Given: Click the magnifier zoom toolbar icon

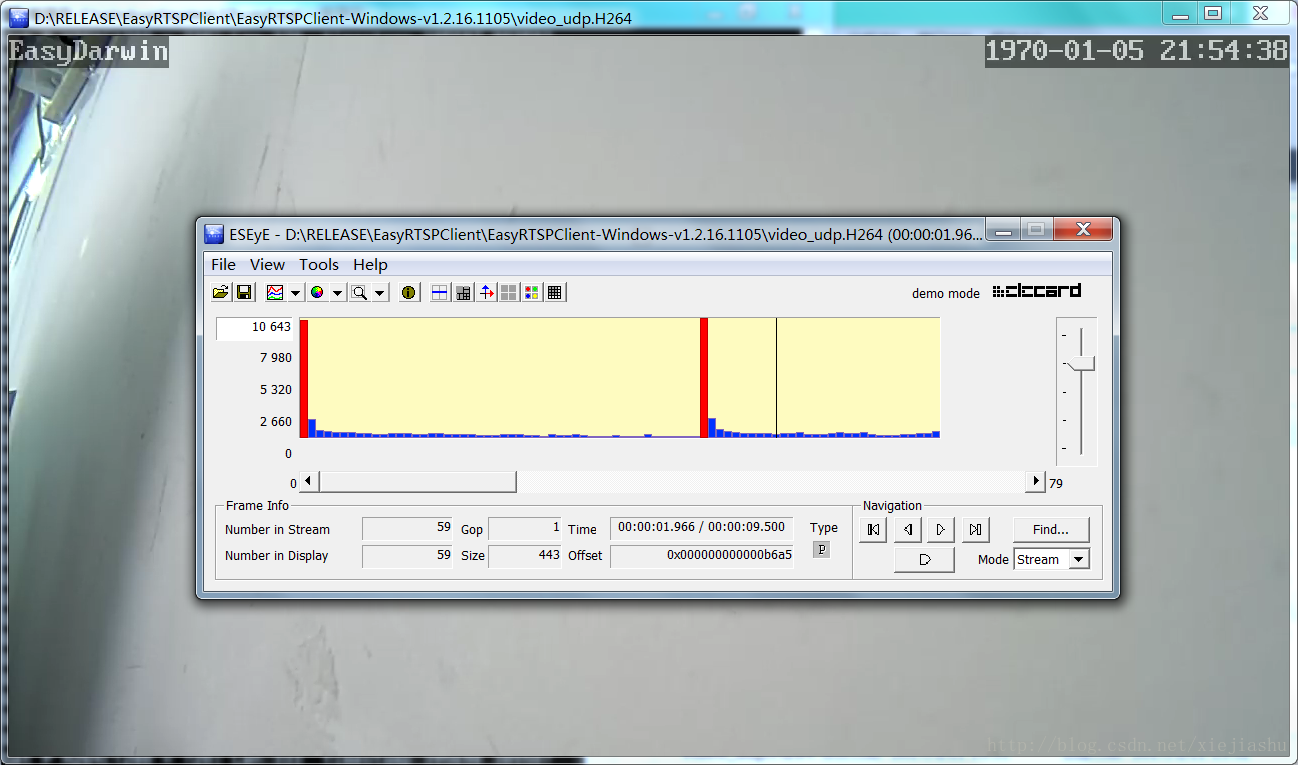Looking at the screenshot, I should click(x=359, y=292).
